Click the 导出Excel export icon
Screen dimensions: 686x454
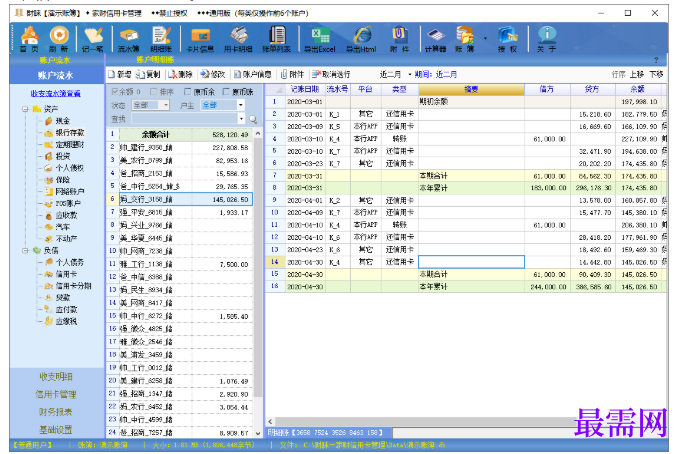click(x=320, y=39)
